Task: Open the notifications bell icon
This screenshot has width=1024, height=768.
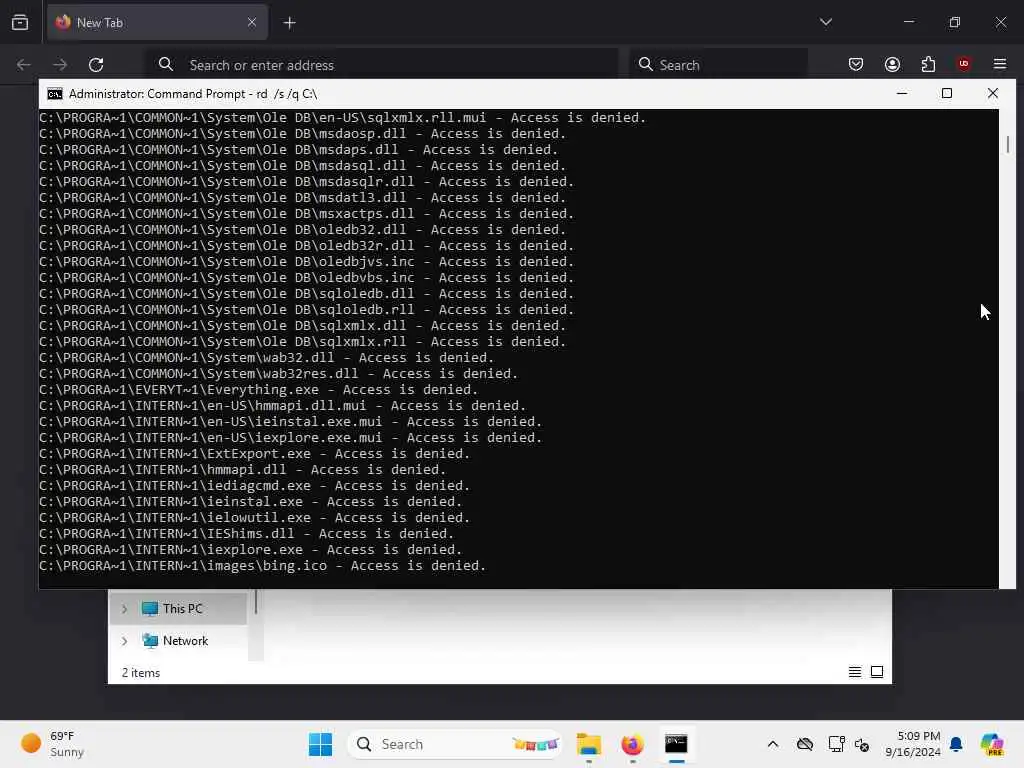Action: point(956,744)
